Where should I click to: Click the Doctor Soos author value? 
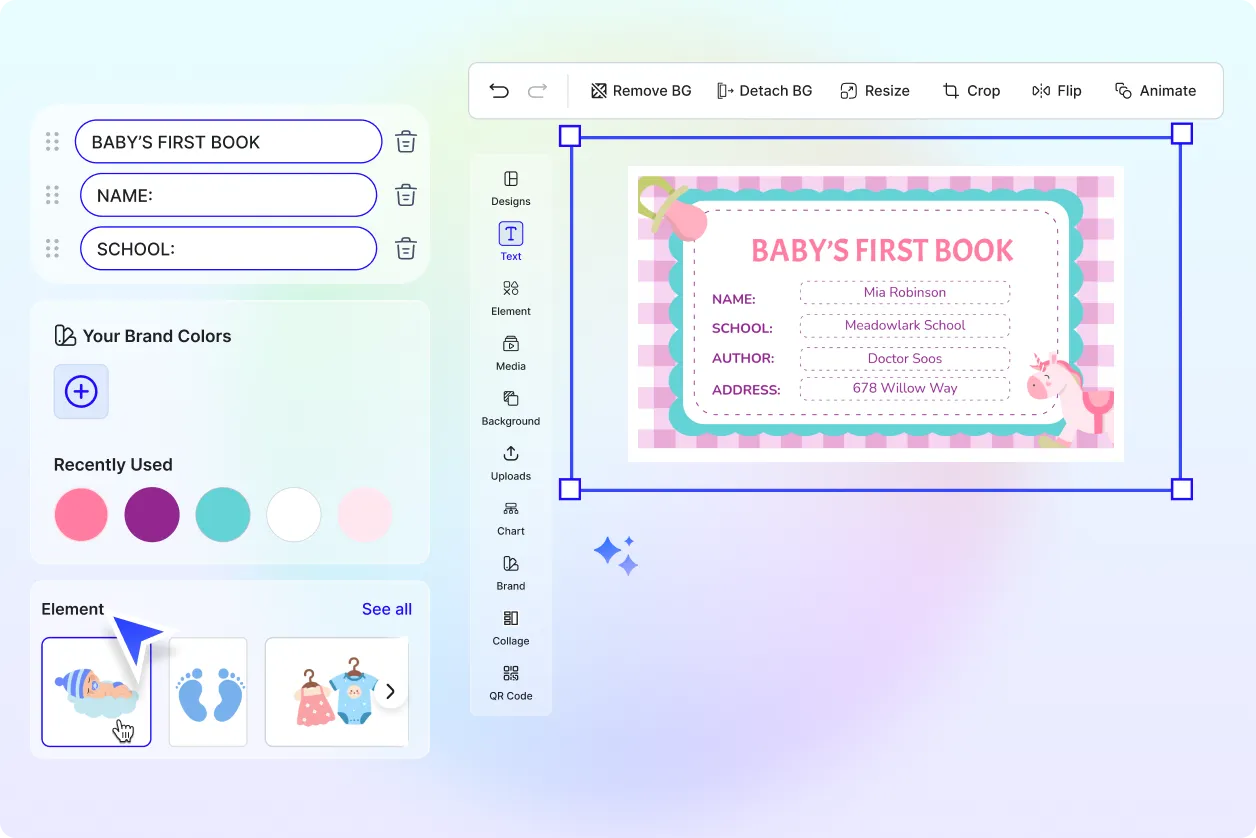[x=905, y=358]
